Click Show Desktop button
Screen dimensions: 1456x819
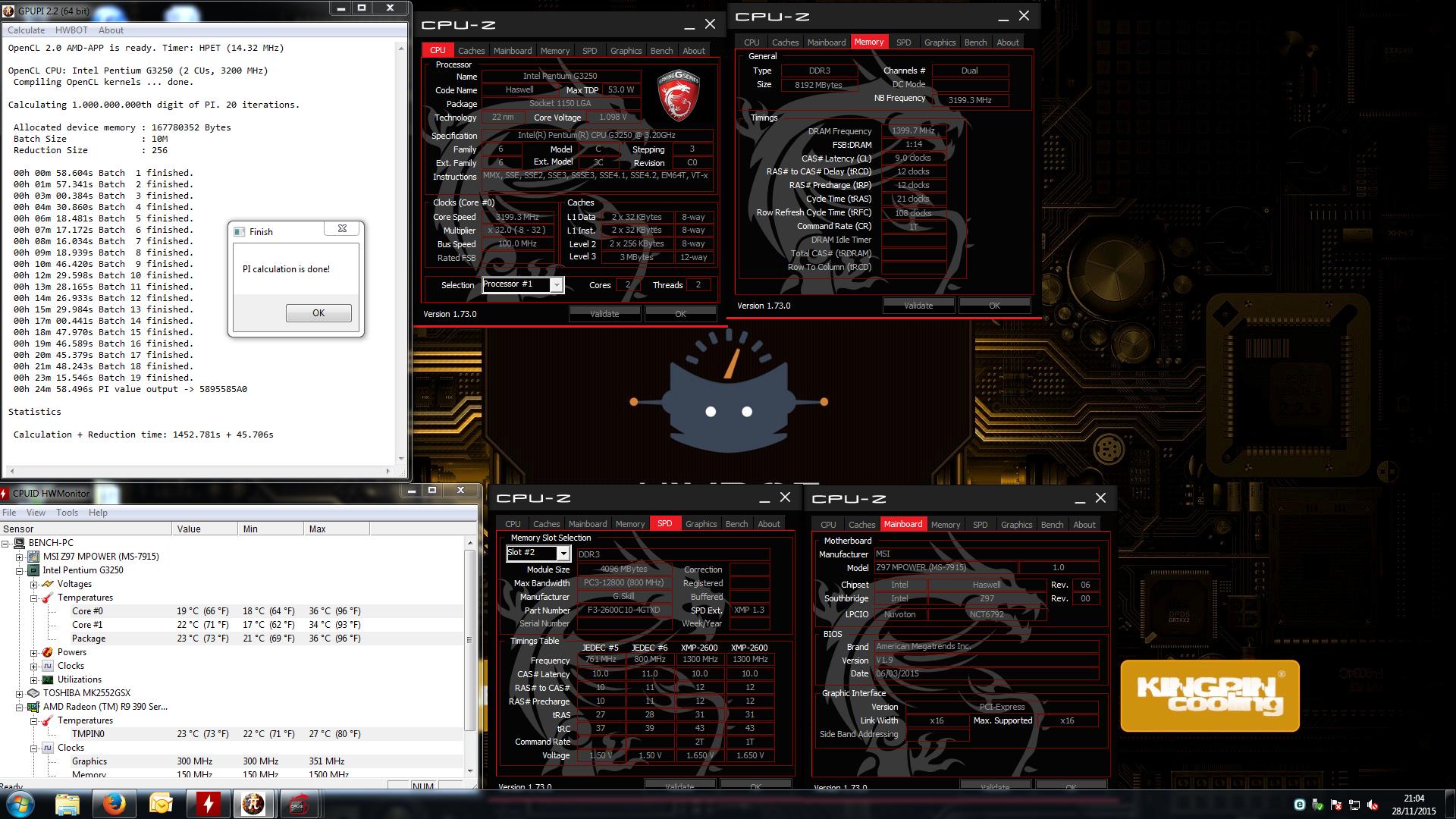1450,805
